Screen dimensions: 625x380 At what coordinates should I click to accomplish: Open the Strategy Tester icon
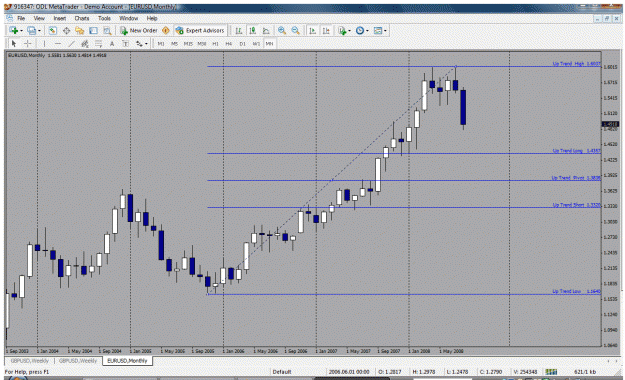107,31
